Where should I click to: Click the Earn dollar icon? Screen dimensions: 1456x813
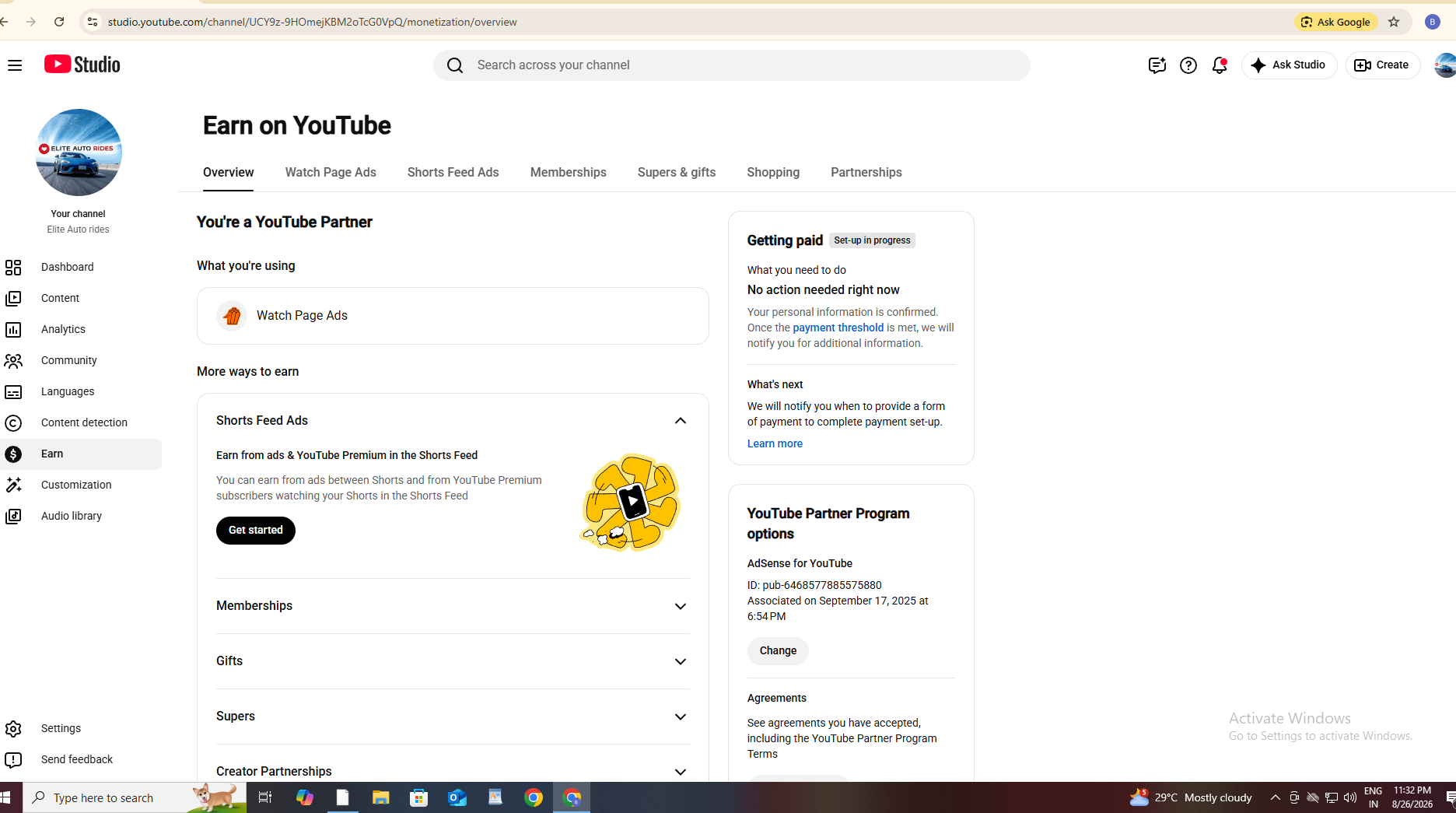13,454
